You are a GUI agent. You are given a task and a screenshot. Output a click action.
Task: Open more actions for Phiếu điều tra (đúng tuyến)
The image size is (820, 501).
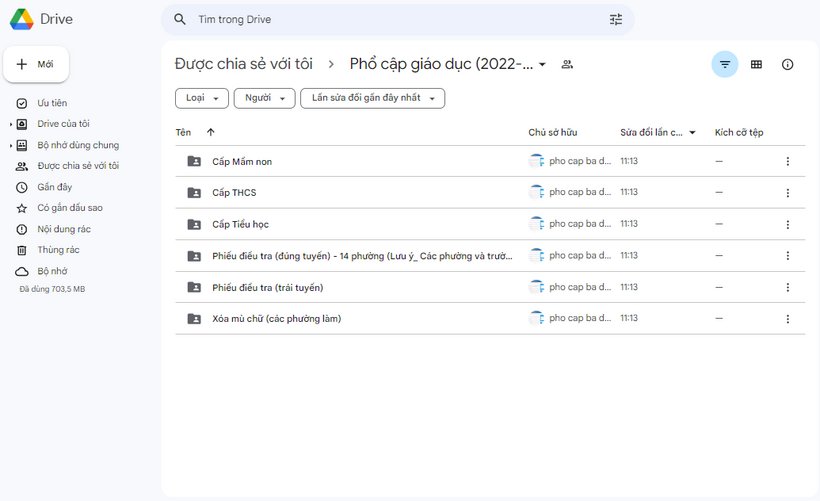tap(788, 256)
